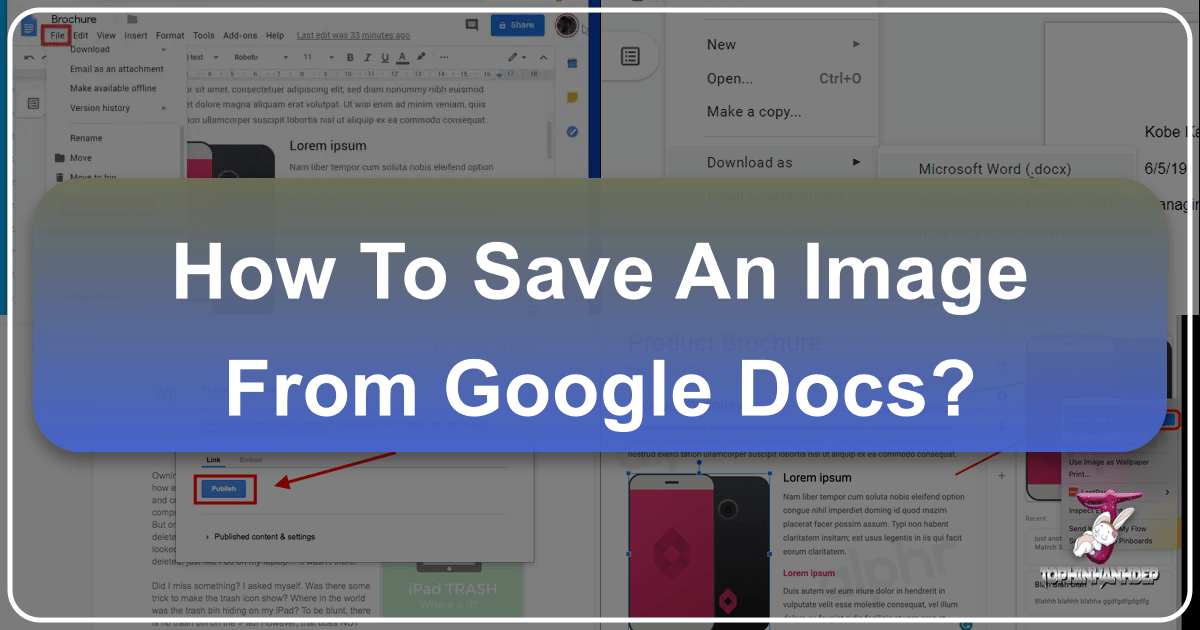Viewport: 1200px width, 630px height.
Task: Choose Microsoft Word (.docx) format
Action: (x=994, y=169)
